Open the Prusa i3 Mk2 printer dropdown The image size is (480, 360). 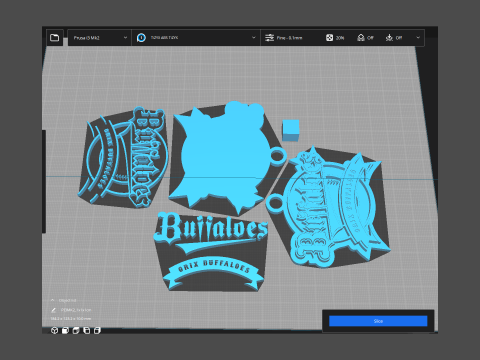pos(99,38)
